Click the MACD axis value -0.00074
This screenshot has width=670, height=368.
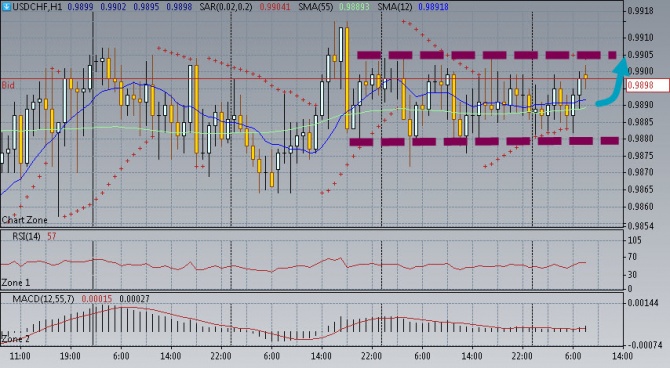(643, 345)
